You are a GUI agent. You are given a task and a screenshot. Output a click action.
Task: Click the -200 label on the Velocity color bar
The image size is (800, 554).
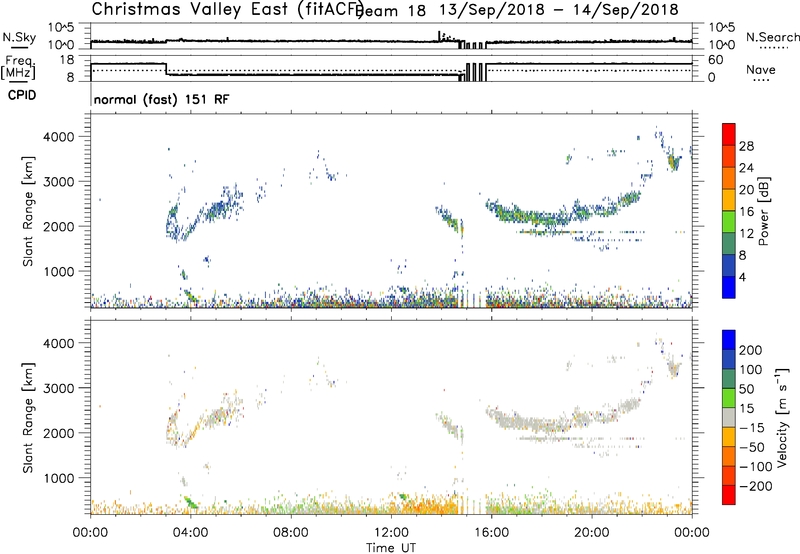coord(756,486)
